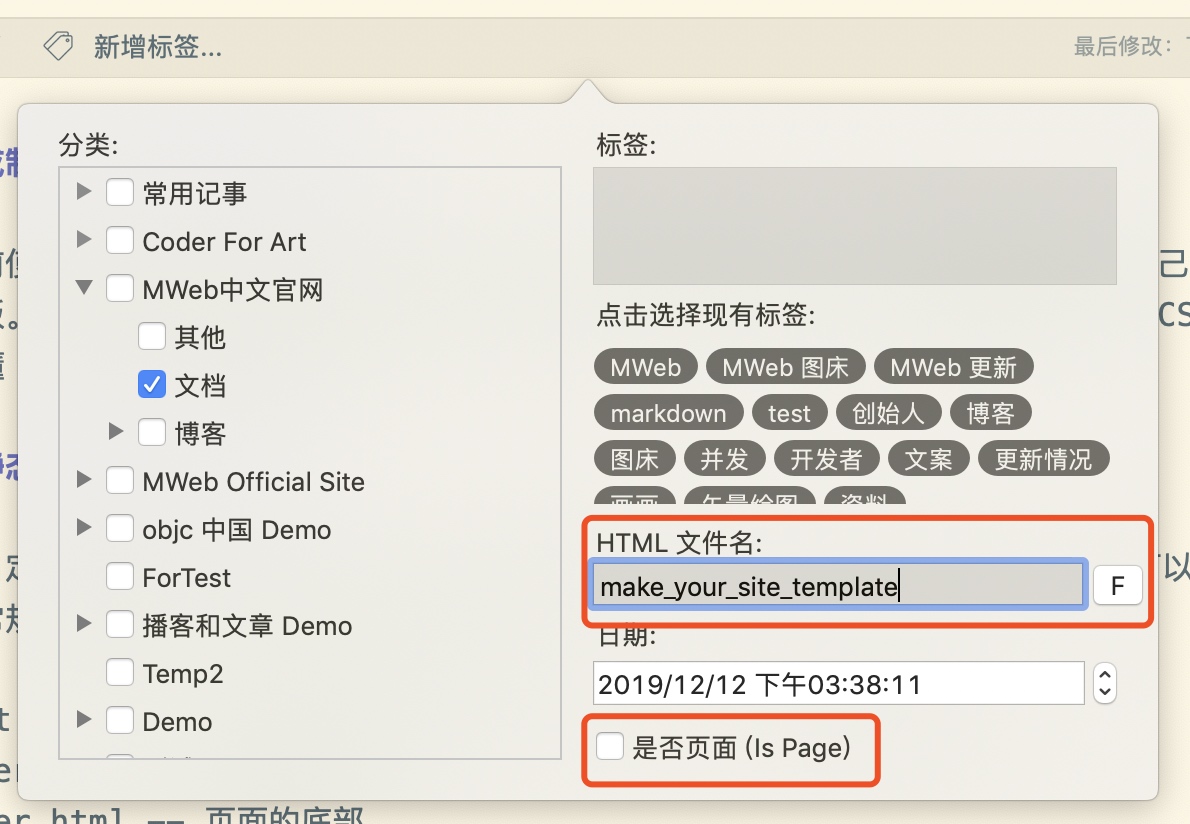The width and height of the screenshot is (1190, 824).
Task: Check the ForTest category checkbox
Action: point(120,576)
